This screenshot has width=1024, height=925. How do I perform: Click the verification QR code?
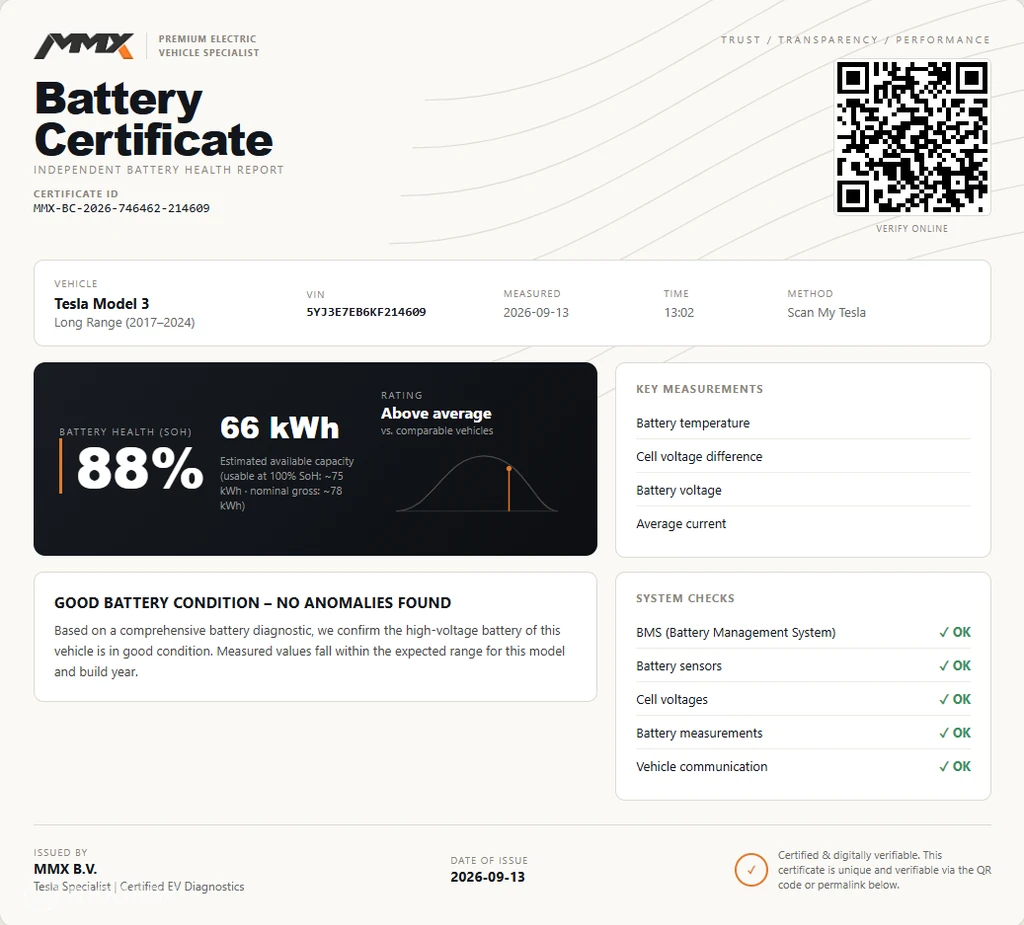(x=912, y=137)
